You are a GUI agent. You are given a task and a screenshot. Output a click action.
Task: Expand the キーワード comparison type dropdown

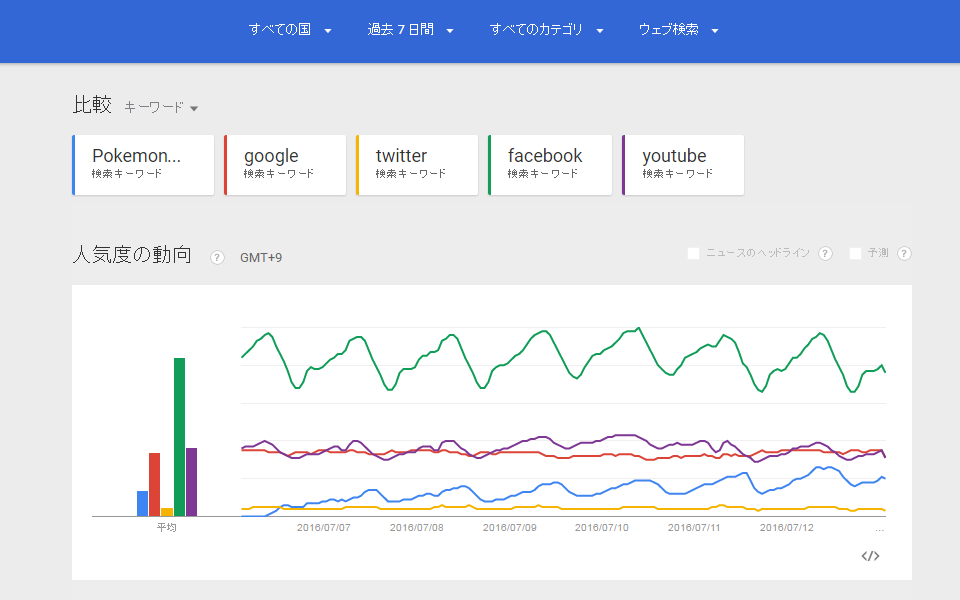coord(161,107)
